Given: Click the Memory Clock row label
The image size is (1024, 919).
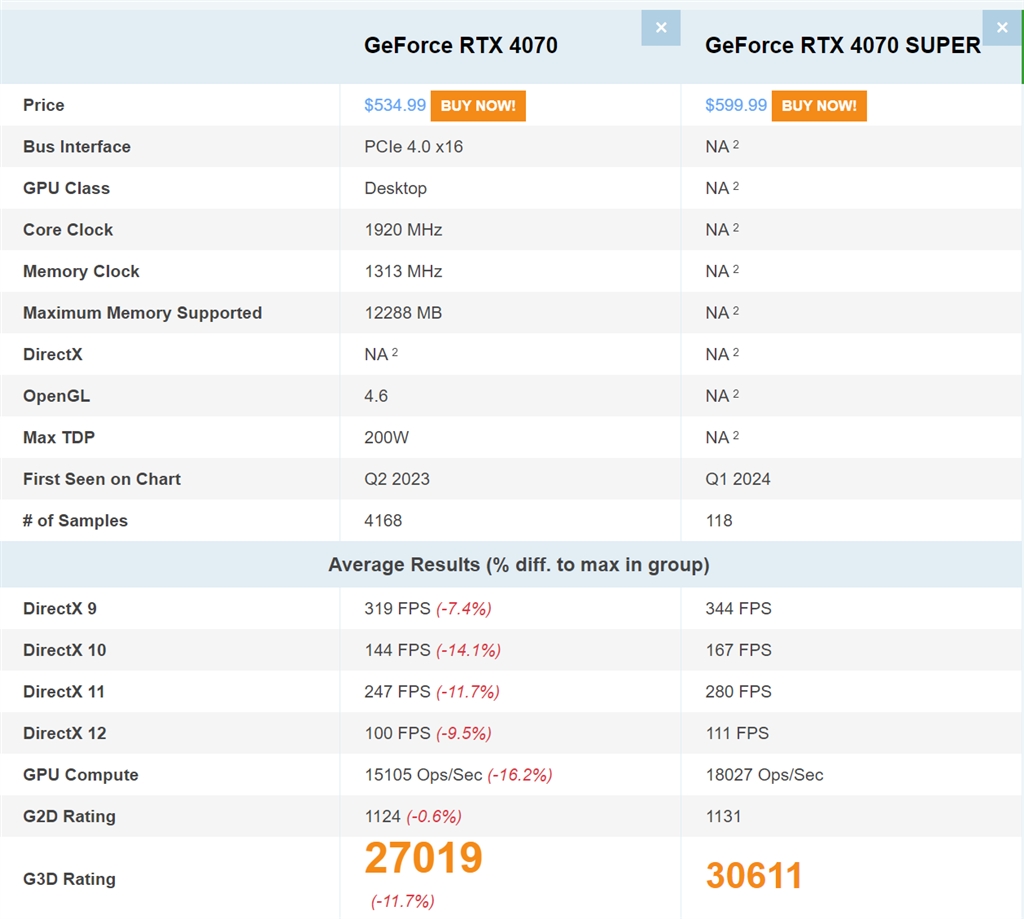Looking at the screenshot, I should pyautogui.click(x=81, y=271).
